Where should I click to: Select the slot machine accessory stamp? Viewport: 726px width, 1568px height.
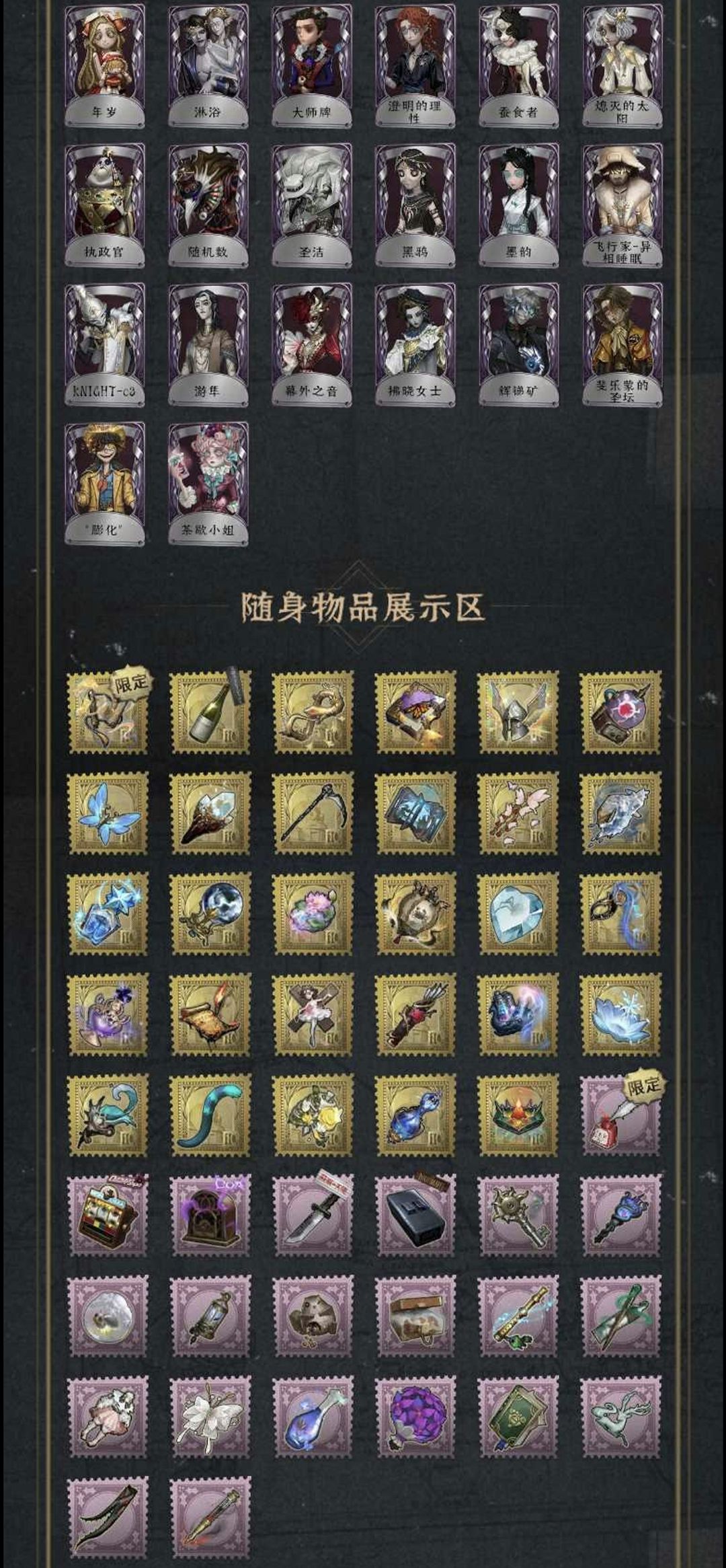click(109, 1216)
